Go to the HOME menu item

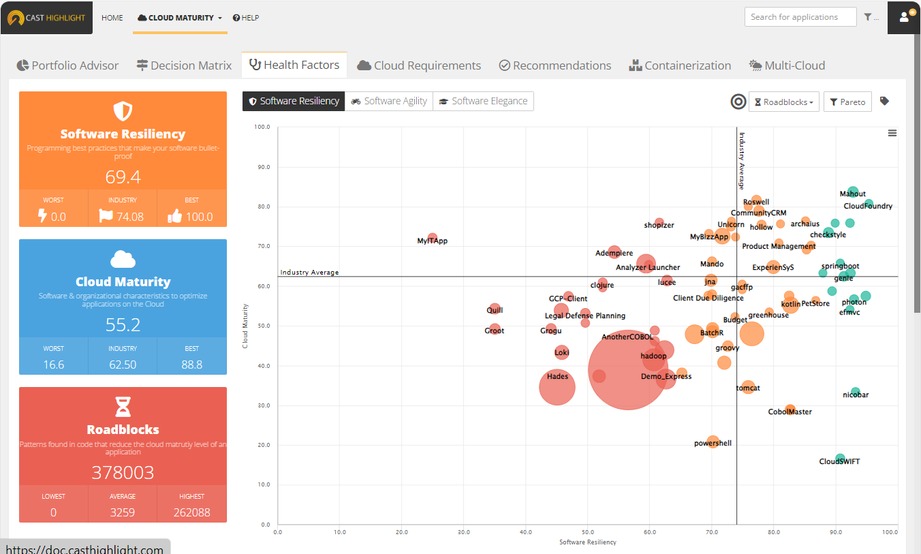(112, 18)
